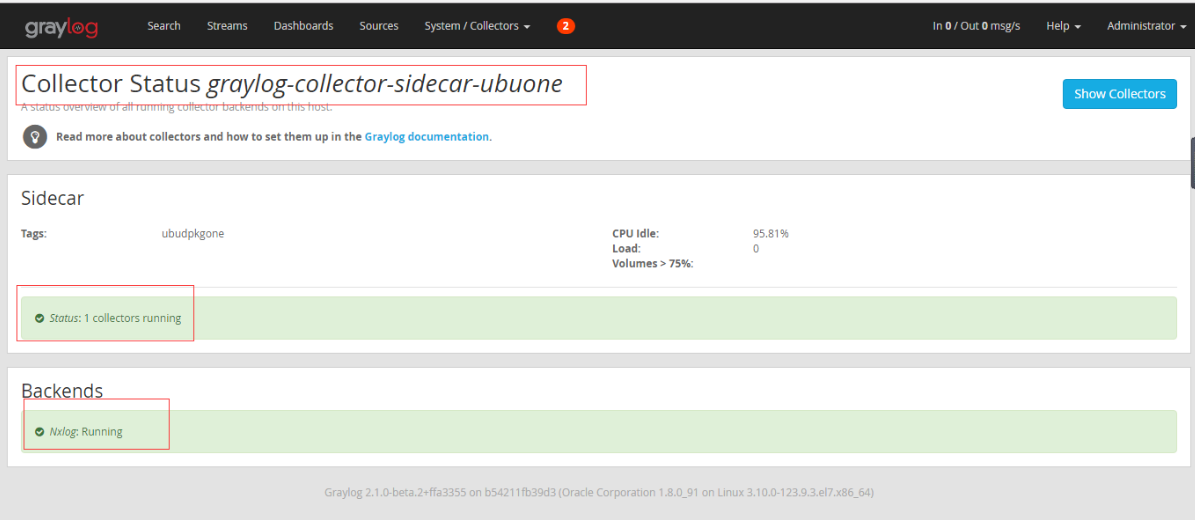Click Show Collectors button
Image resolution: width=1195 pixels, height=520 pixels.
(1120, 94)
